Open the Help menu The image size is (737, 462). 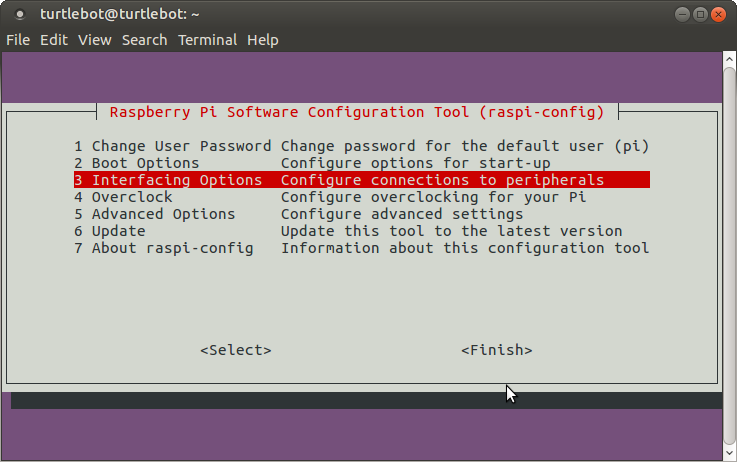pos(263,40)
